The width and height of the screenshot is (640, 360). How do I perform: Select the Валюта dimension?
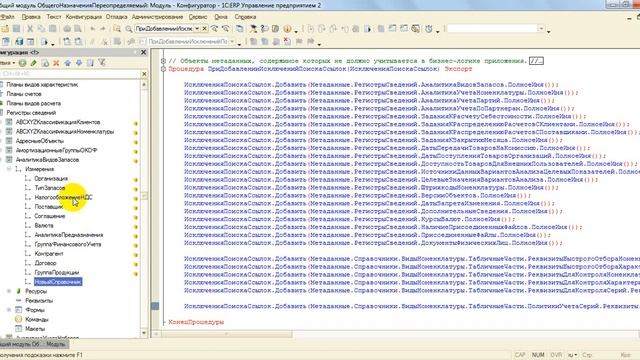click(44, 225)
